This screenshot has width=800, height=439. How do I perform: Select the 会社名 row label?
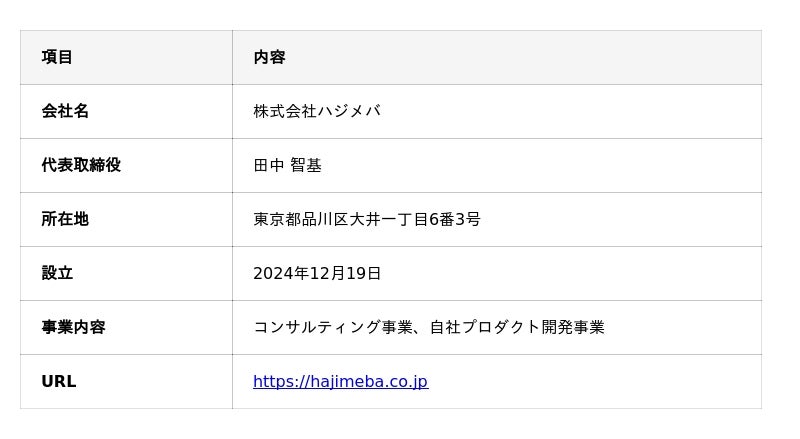[x=65, y=112]
